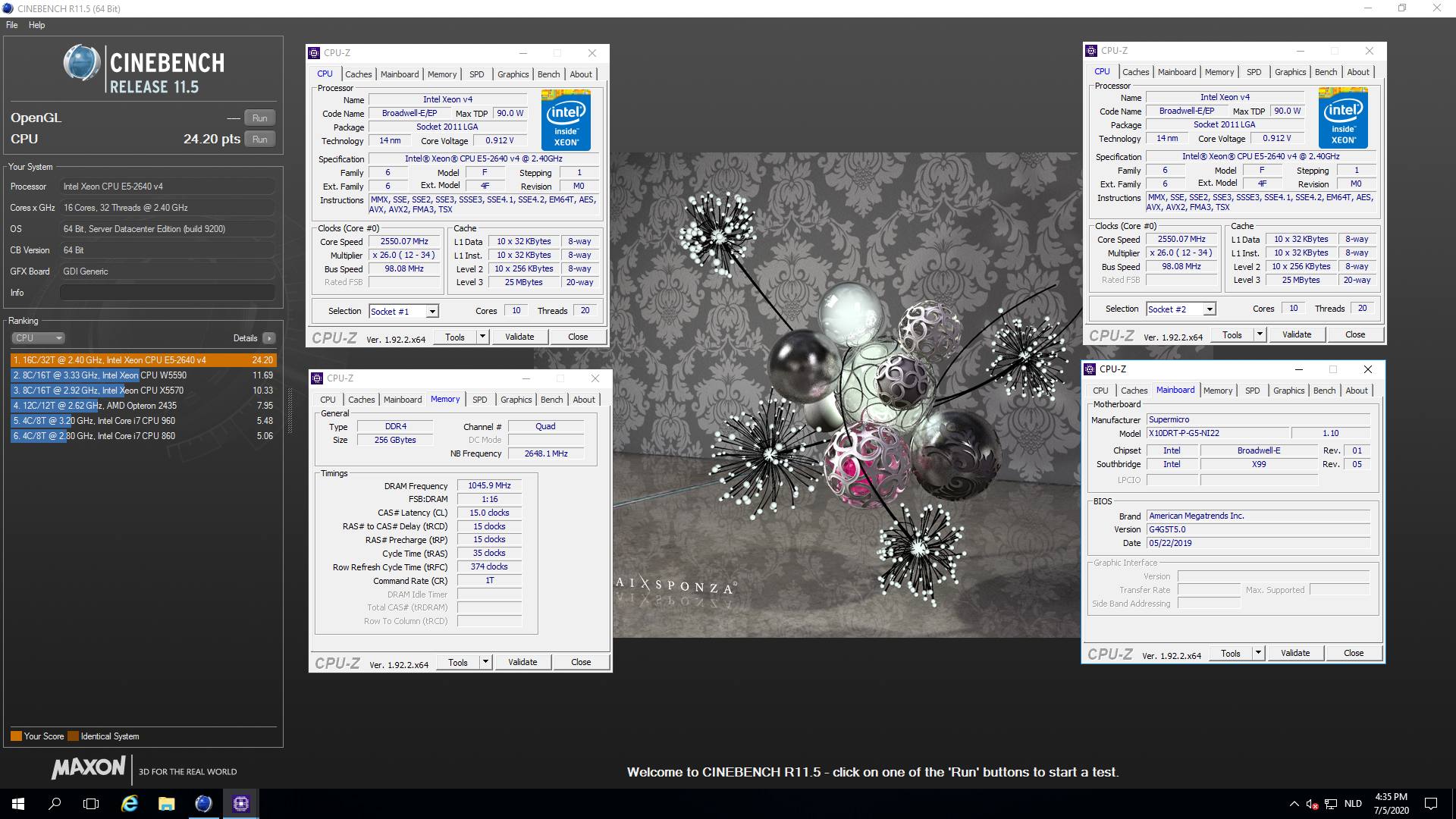Open the network tray icon
Screen dimensions: 1456x819
pyautogui.click(x=1331, y=804)
